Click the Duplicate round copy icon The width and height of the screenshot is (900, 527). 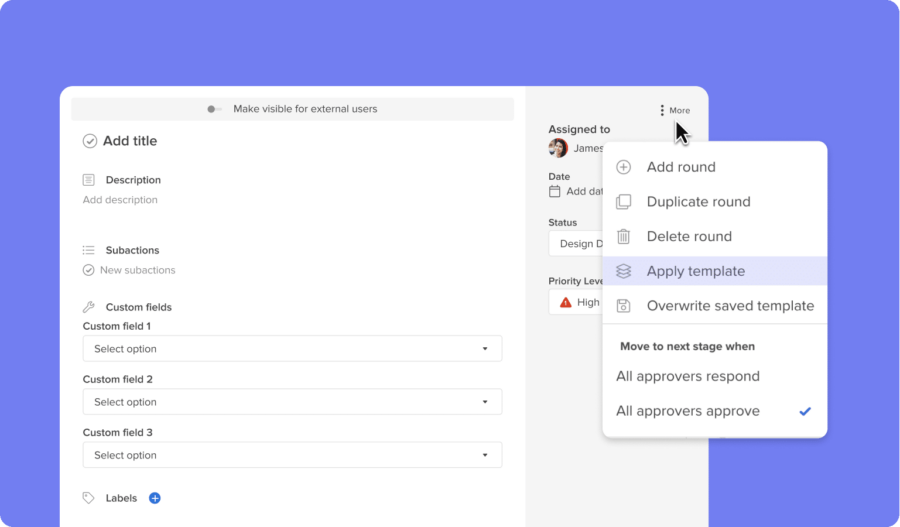[624, 202]
